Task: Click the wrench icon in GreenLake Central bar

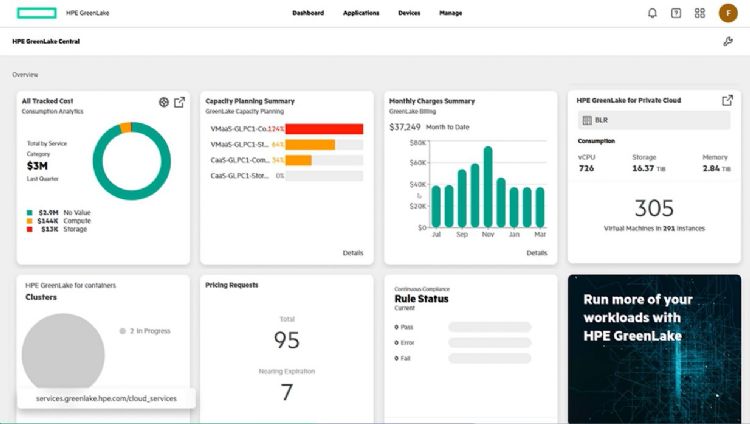Action: (x=728, y=42)
